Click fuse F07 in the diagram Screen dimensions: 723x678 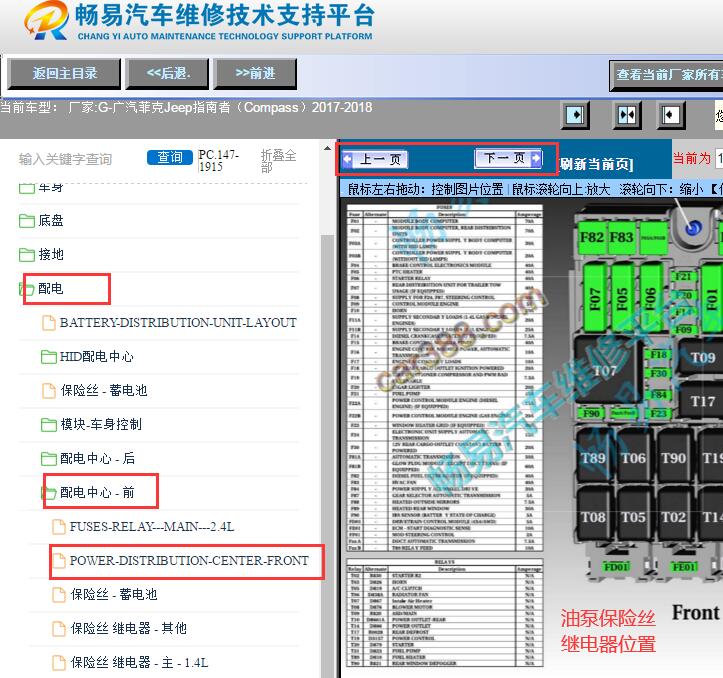point(595,298)
